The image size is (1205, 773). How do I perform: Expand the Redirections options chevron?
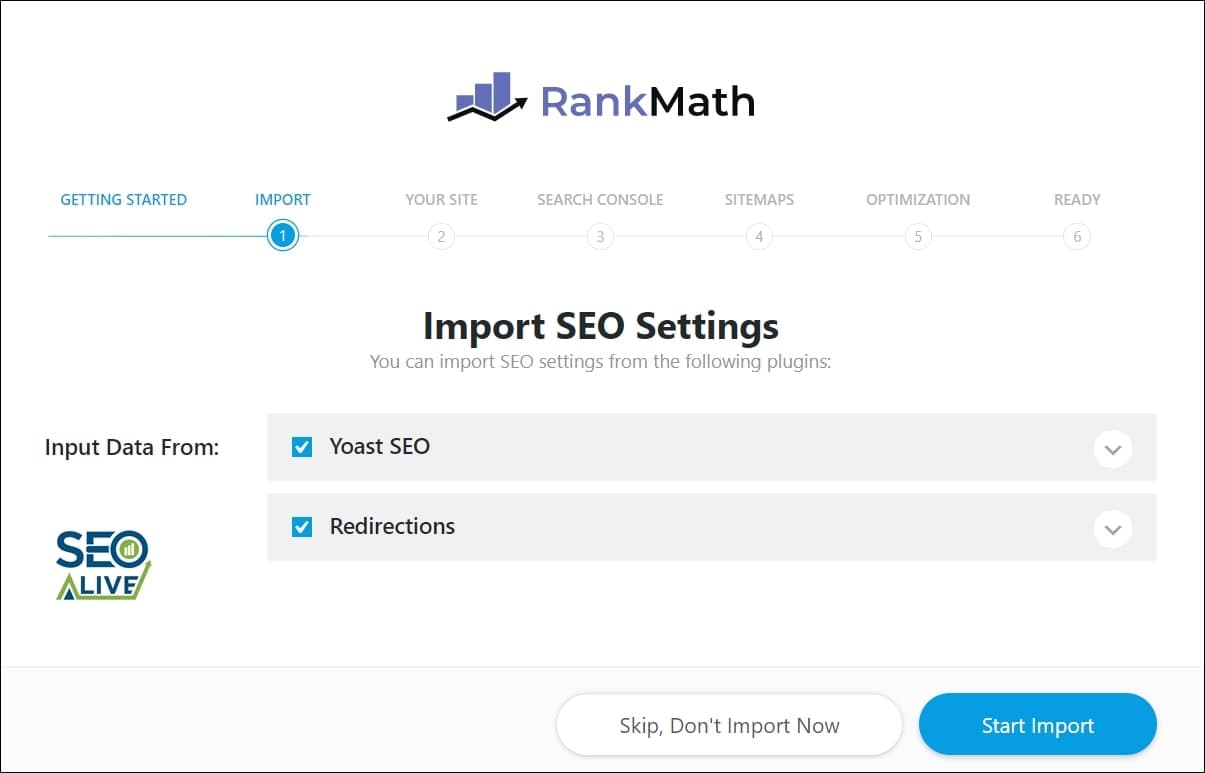[x=1113, y=528]
